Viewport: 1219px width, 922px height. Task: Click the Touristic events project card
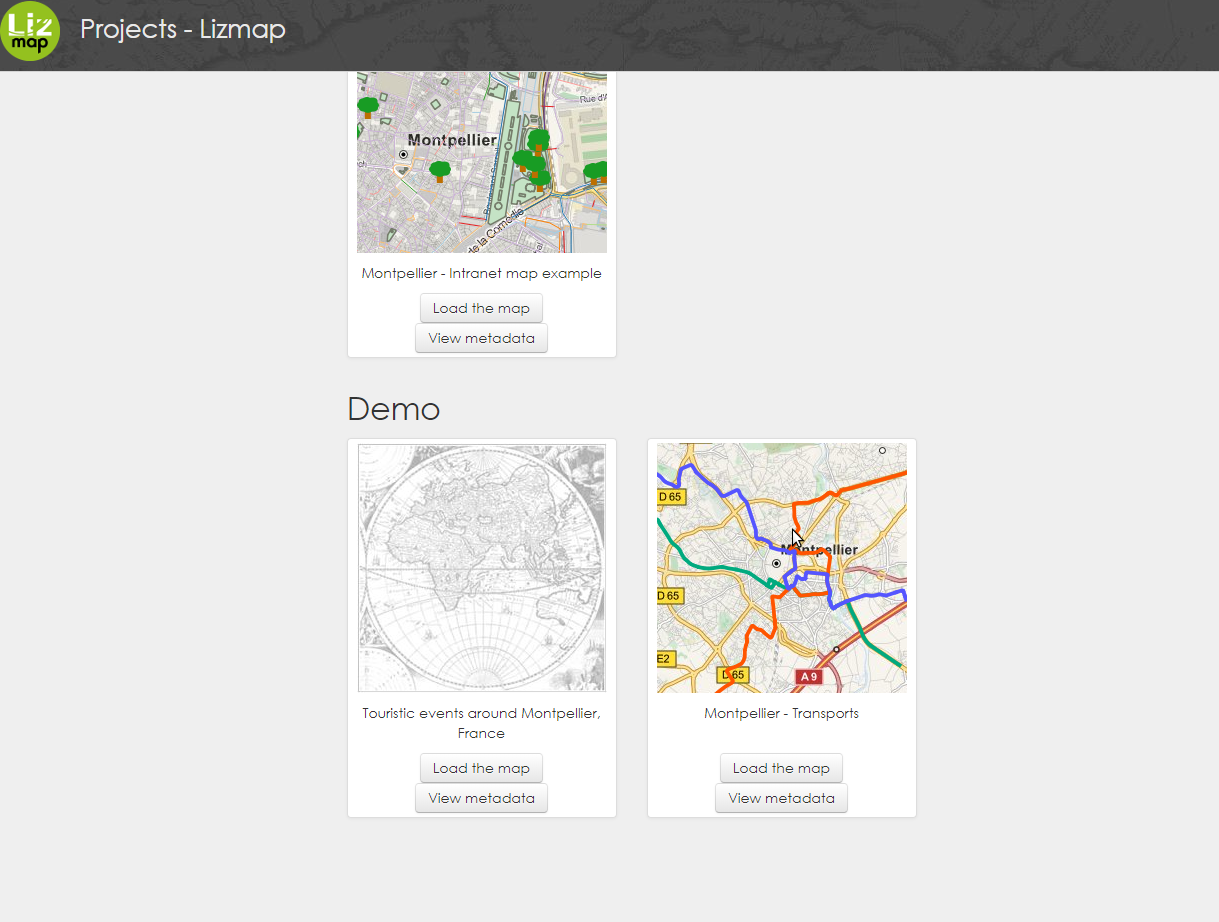click(x=481, y=628)
